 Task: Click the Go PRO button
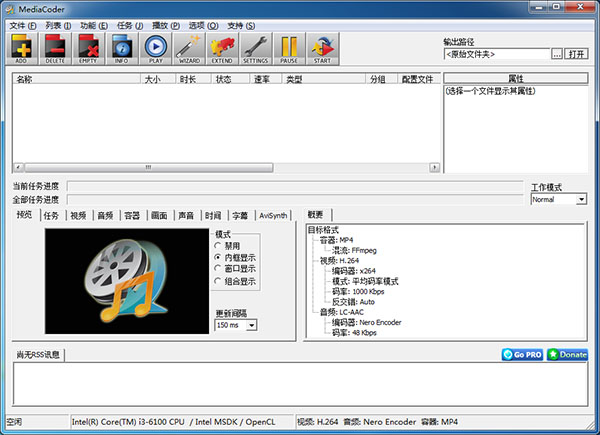[521, 354]
